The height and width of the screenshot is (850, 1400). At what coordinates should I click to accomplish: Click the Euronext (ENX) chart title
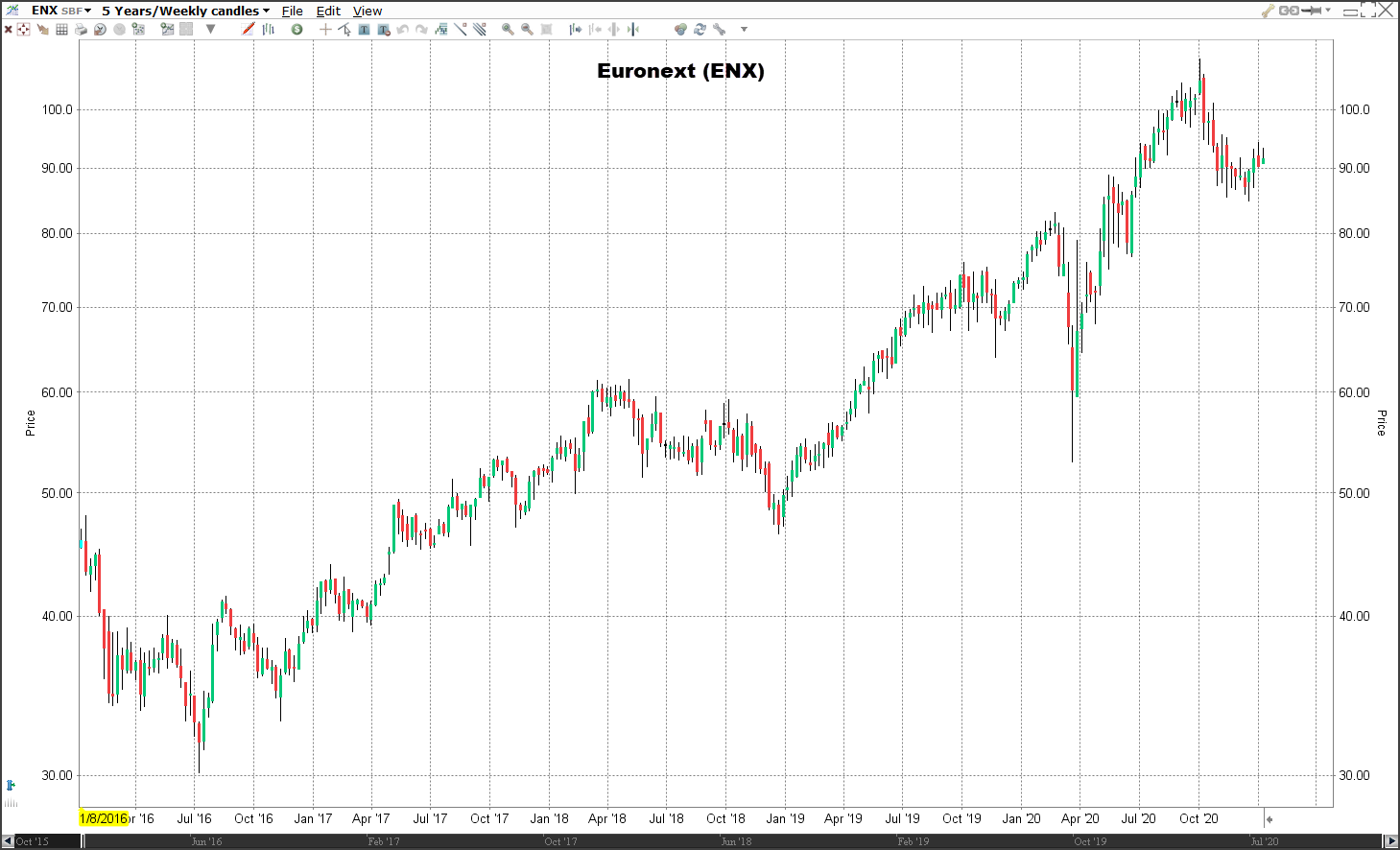(680, 71)
